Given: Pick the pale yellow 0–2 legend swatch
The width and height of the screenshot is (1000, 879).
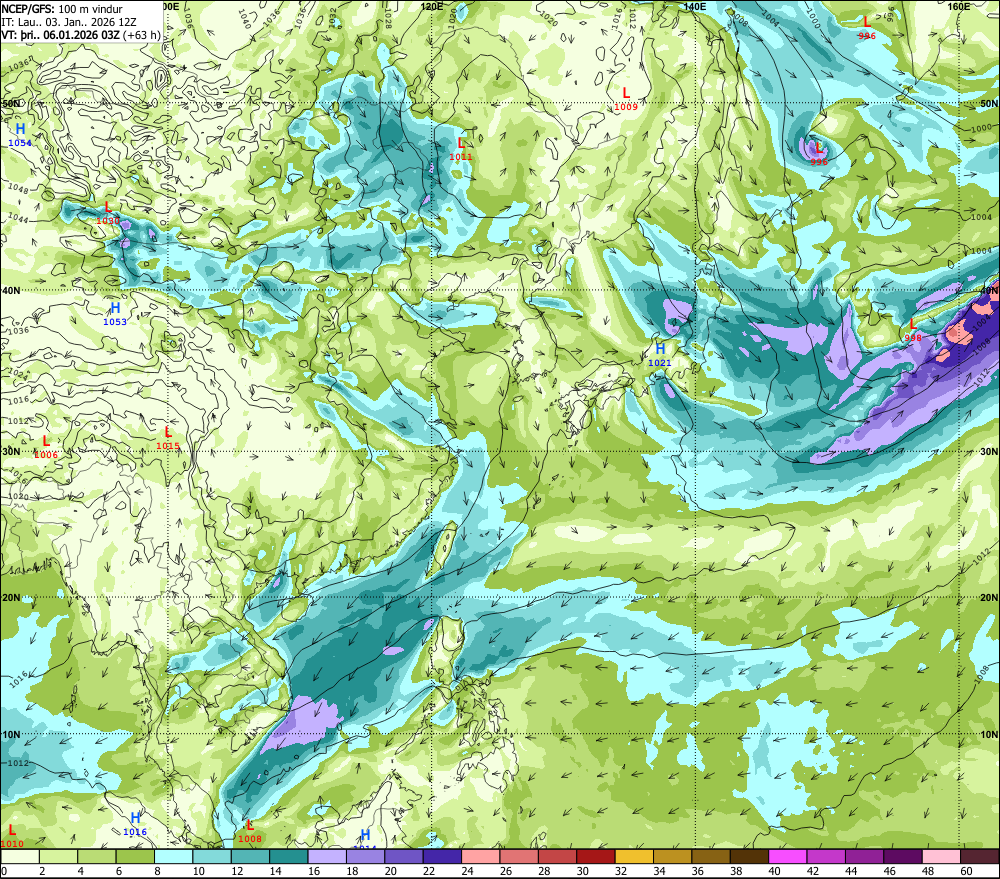Looking at the screenshot, I should click(20, 856).
